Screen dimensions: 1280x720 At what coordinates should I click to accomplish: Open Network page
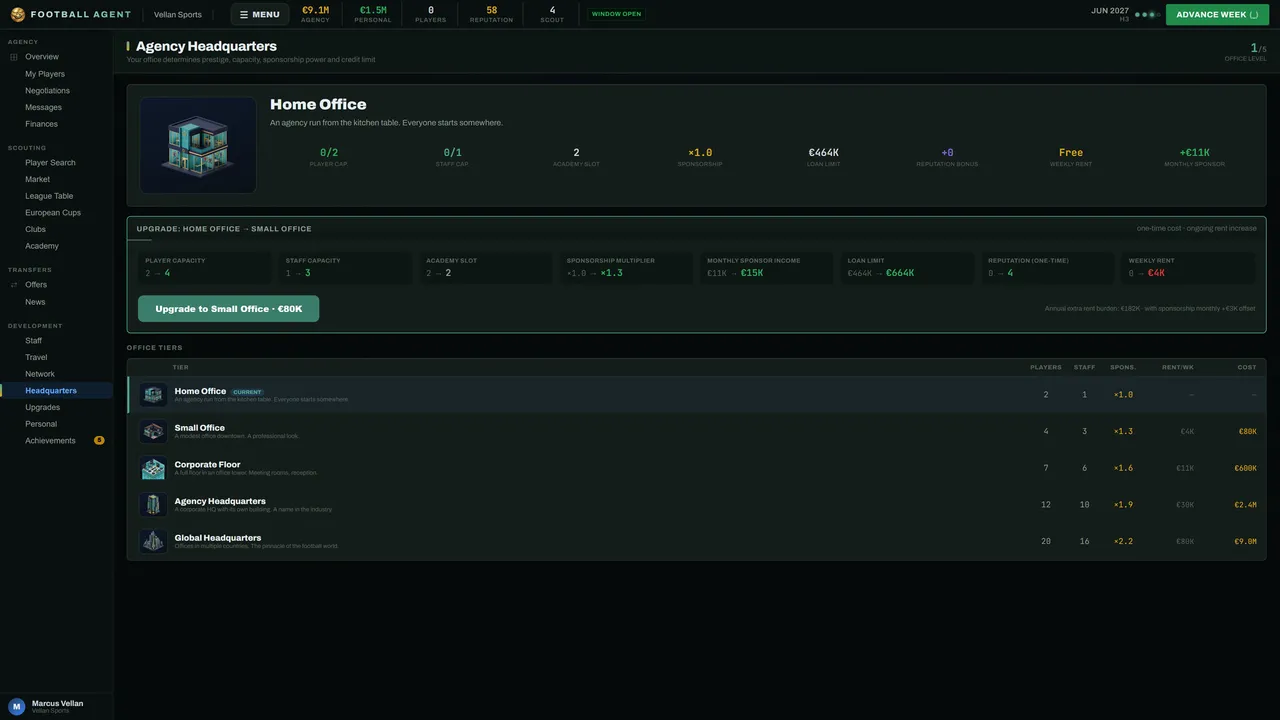[40, 374]
